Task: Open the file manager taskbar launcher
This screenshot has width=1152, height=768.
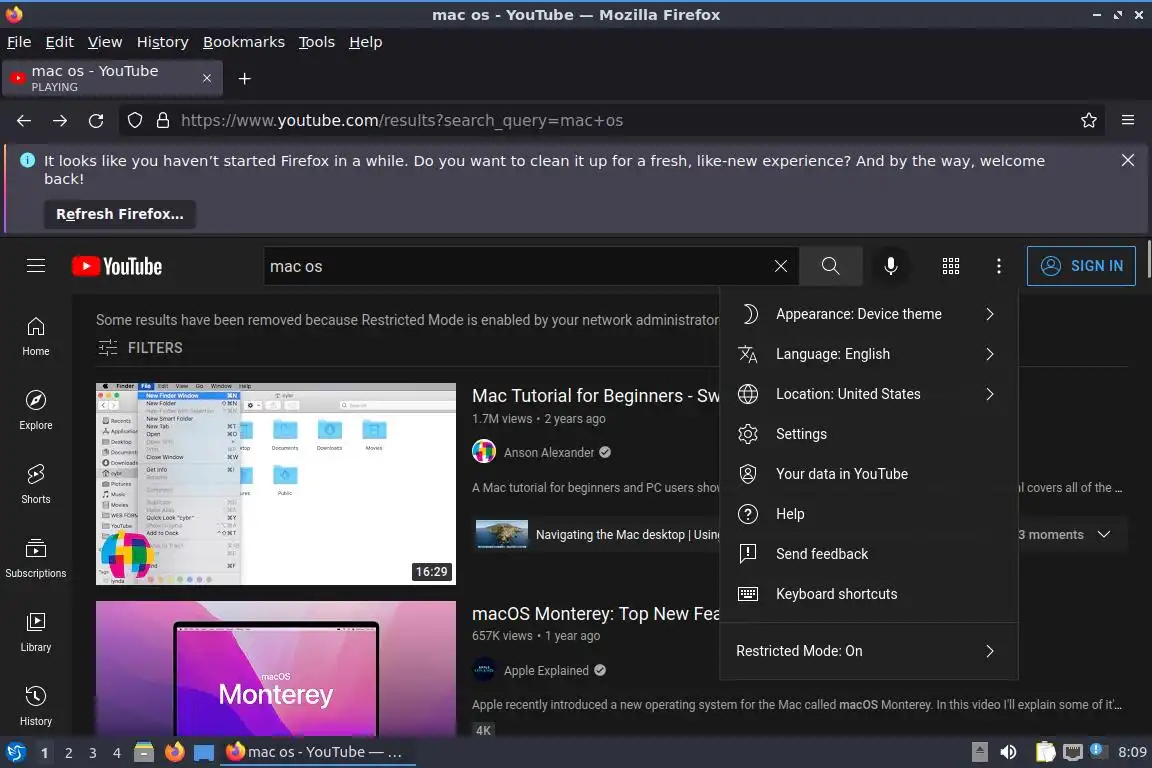Action: (144, 752)
